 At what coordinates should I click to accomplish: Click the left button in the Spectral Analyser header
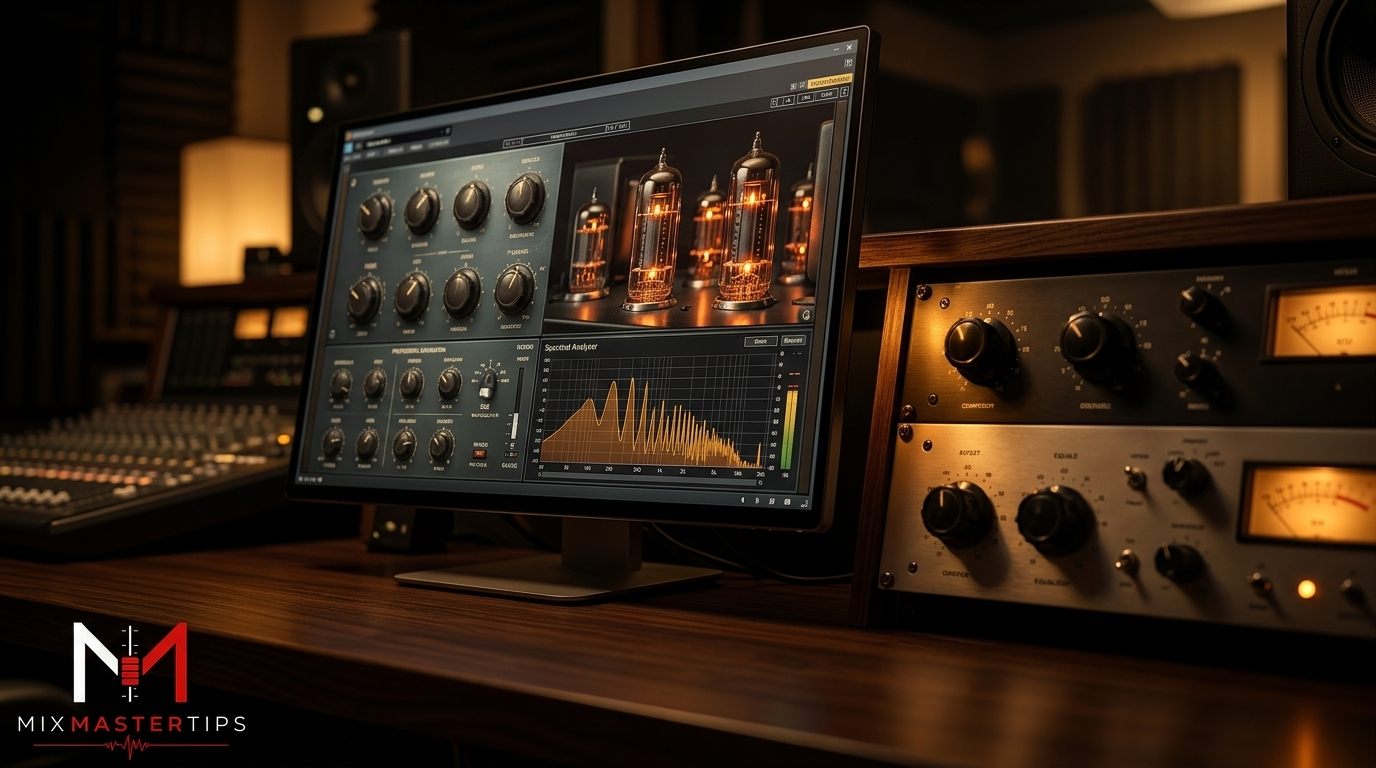pyautogui.click(x=760, y=341)
